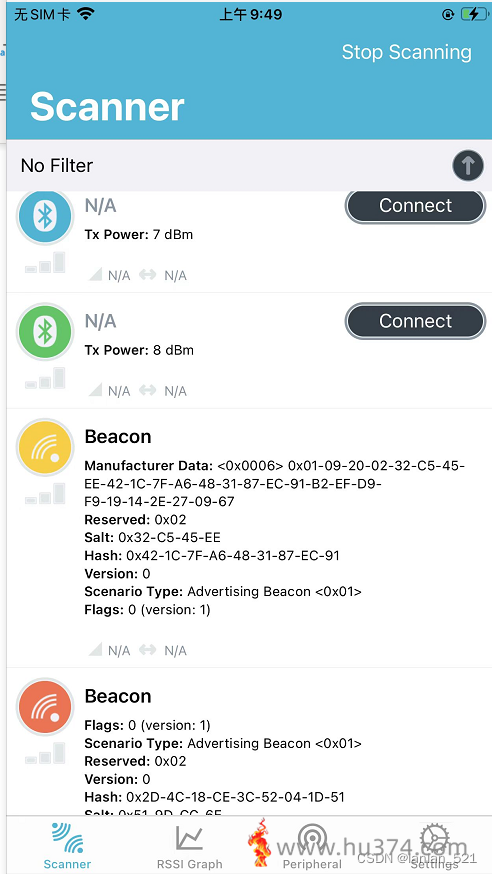Tap the blue Bluetooth device icon

pyautogui.click(x=45, y=216)
